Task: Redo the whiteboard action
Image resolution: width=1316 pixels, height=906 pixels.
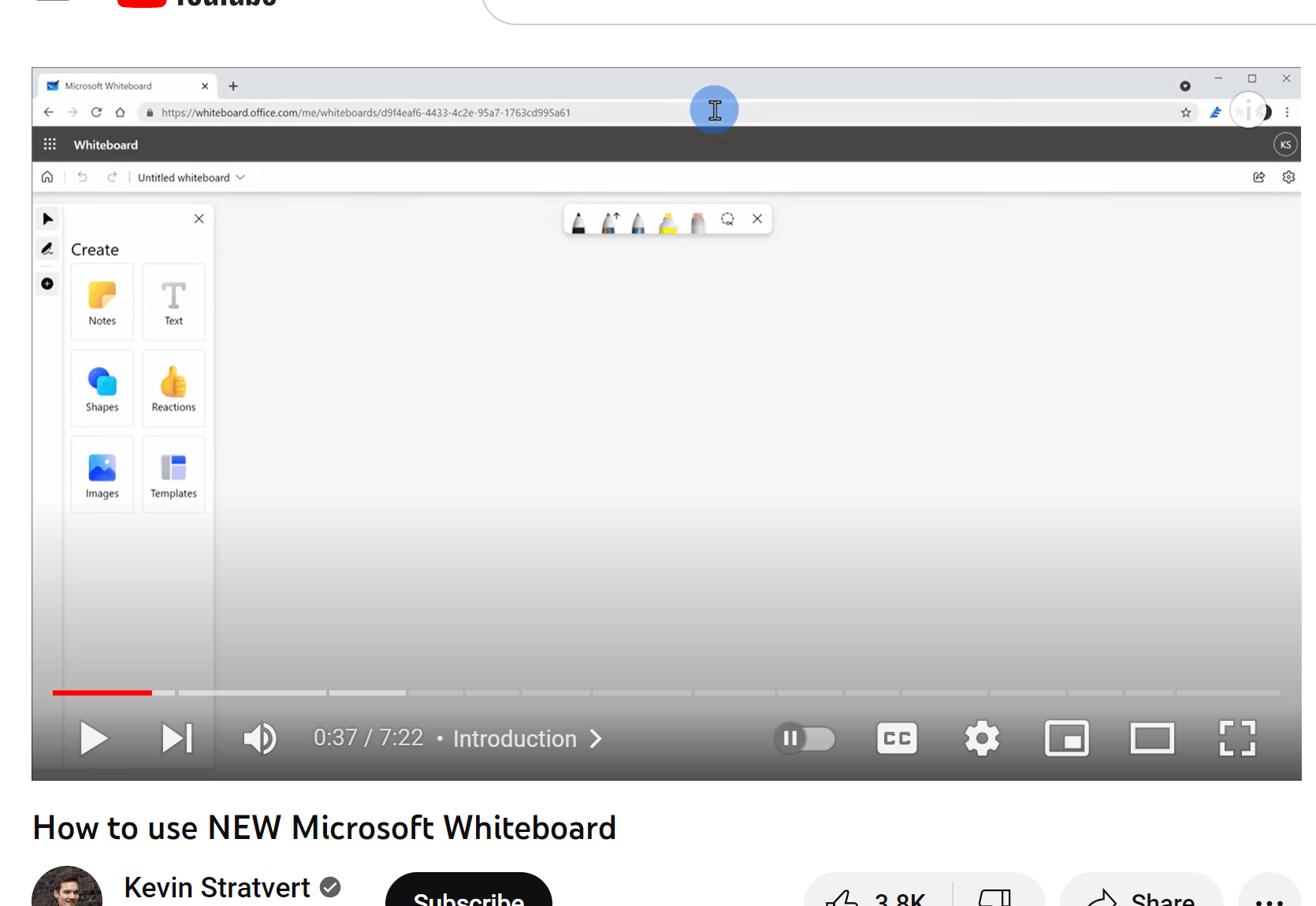Action: point(112,177)
